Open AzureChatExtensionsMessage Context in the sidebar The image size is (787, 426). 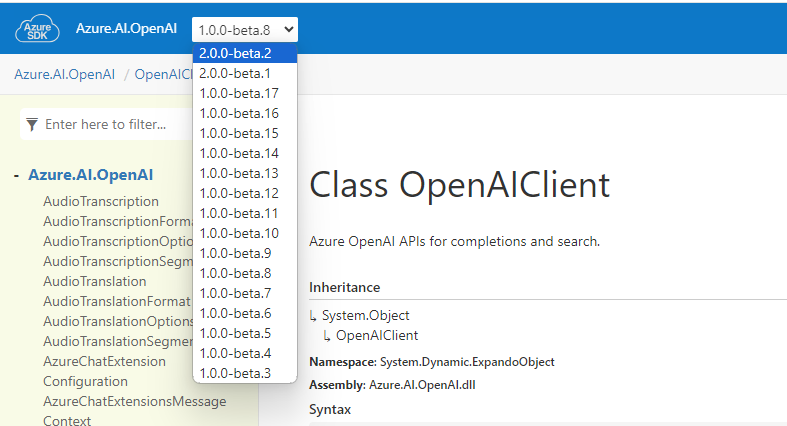tap(135, 410)
